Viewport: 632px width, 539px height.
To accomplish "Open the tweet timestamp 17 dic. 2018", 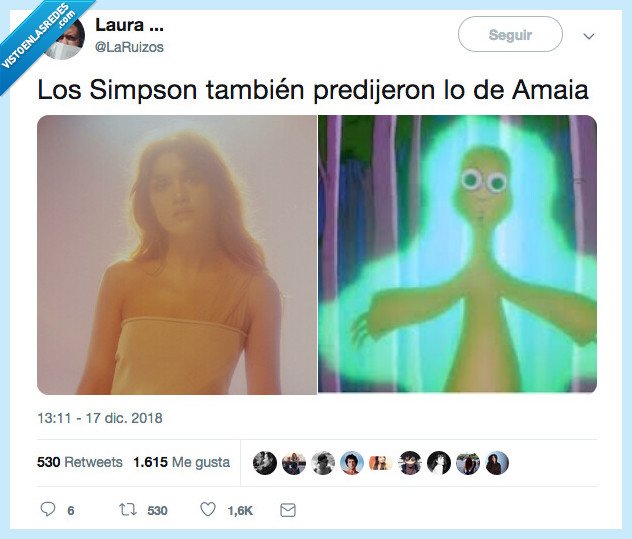I will 100,418.
